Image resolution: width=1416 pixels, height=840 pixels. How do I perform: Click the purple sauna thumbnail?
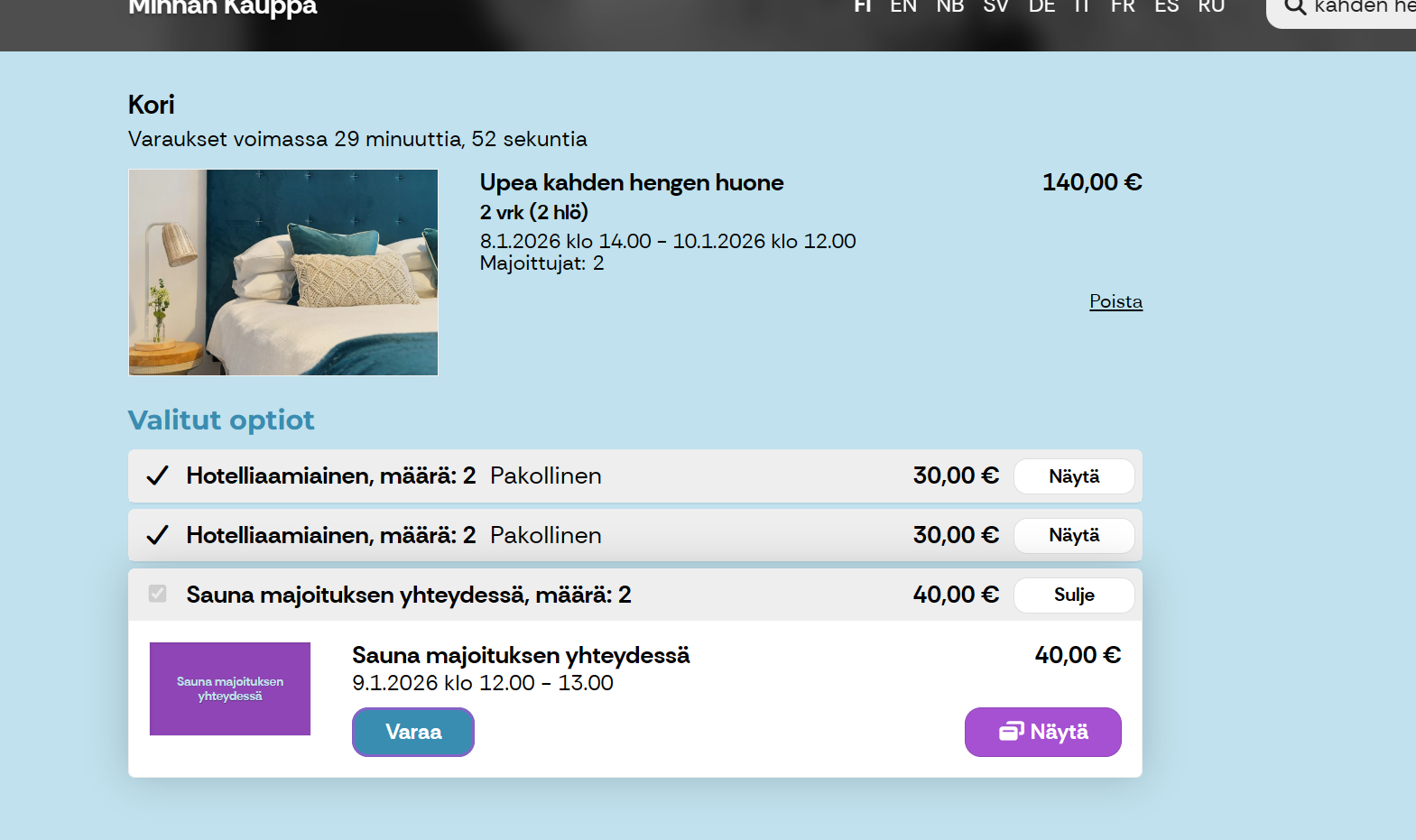tap(230, 688)
